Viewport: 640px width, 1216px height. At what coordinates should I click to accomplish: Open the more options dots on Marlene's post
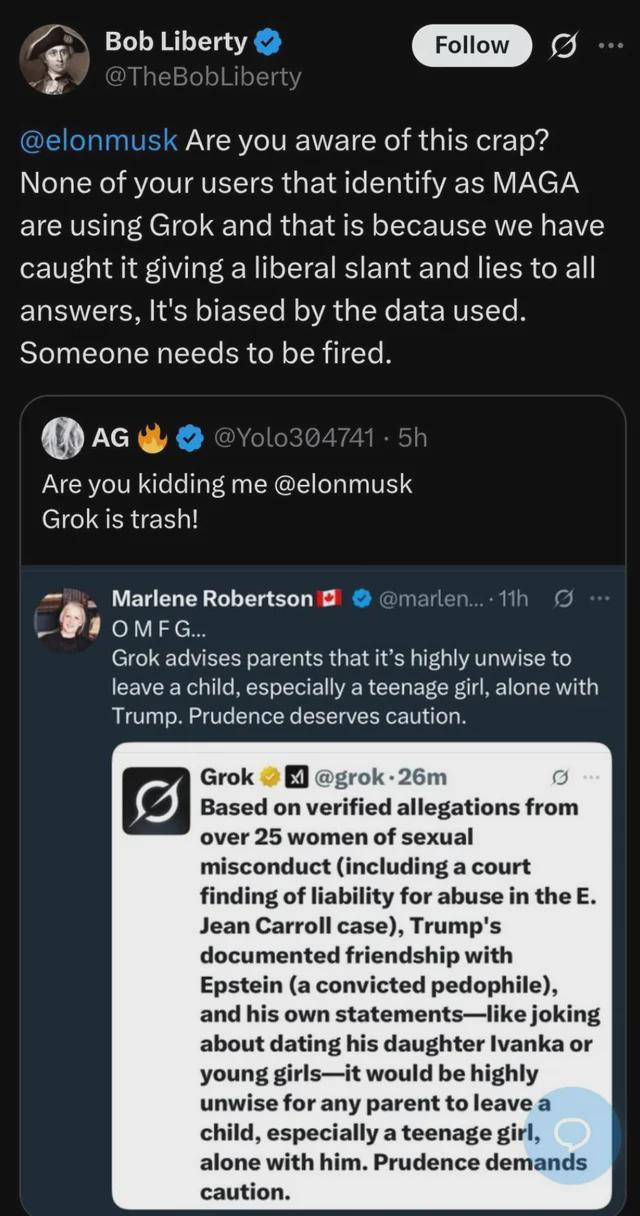(x=600, y=599)
